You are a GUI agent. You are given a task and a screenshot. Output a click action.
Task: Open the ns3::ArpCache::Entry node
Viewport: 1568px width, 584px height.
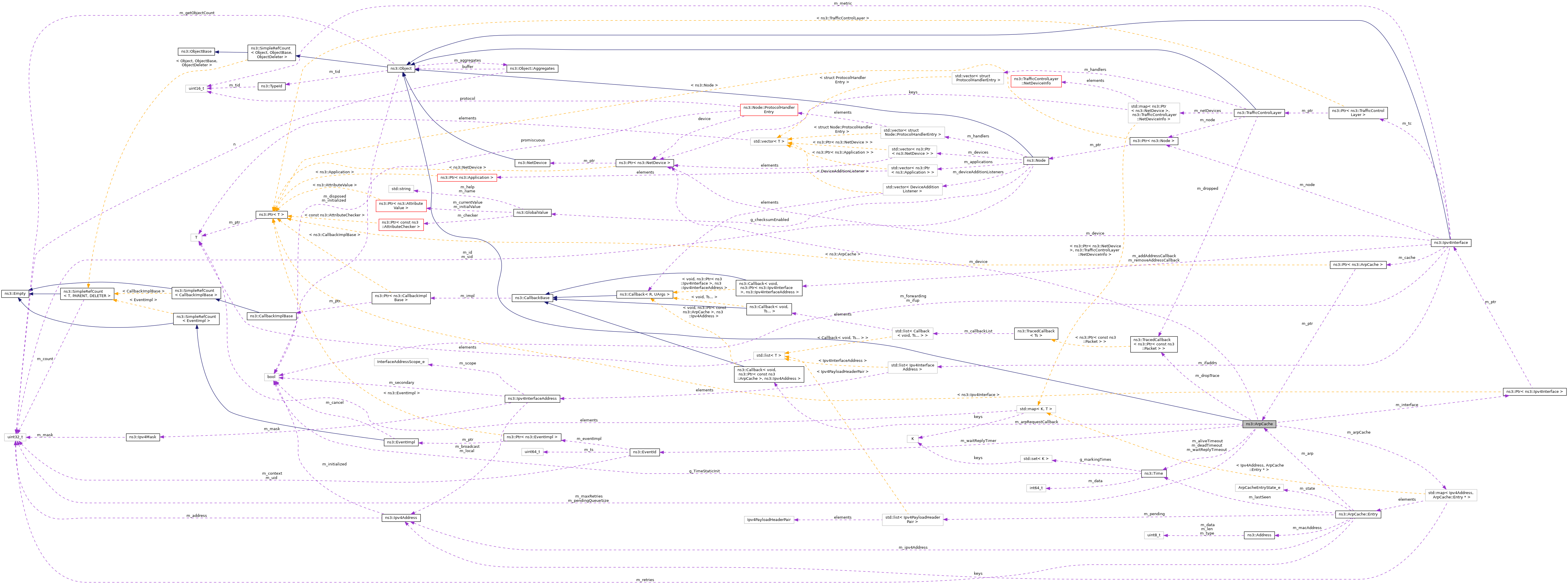(1358, 515)
